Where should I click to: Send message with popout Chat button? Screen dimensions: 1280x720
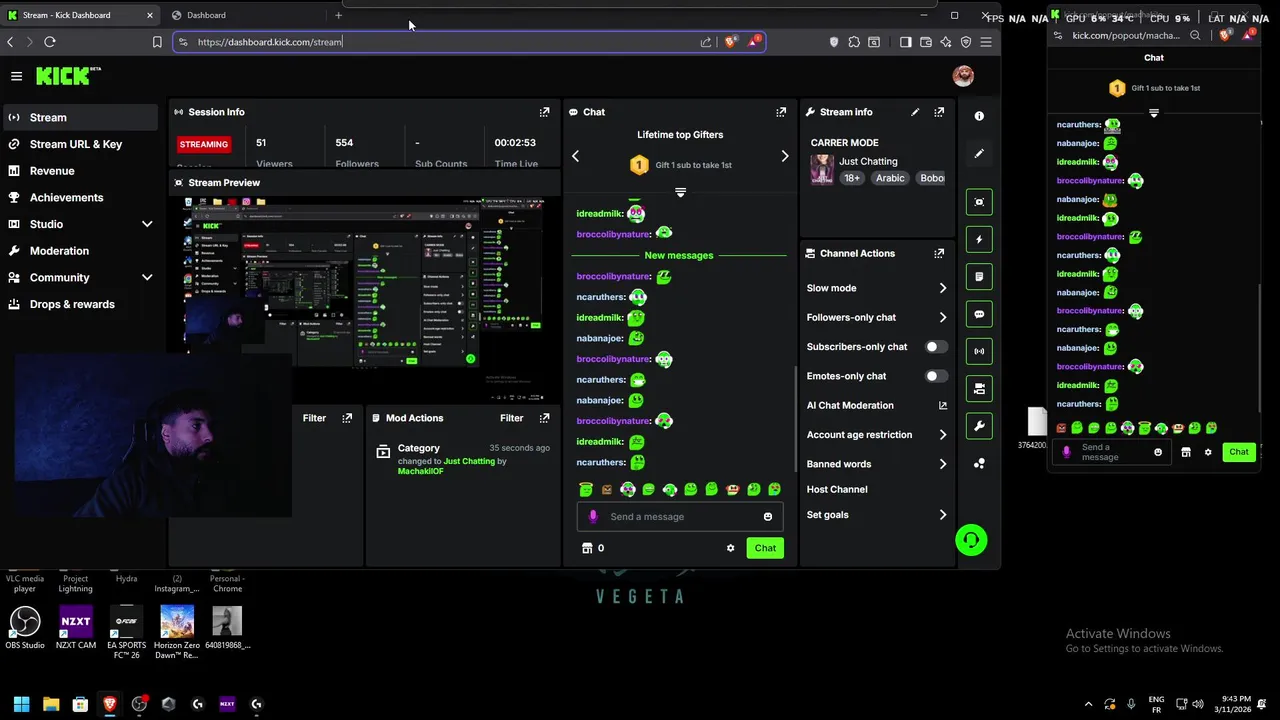(1239, 452)
